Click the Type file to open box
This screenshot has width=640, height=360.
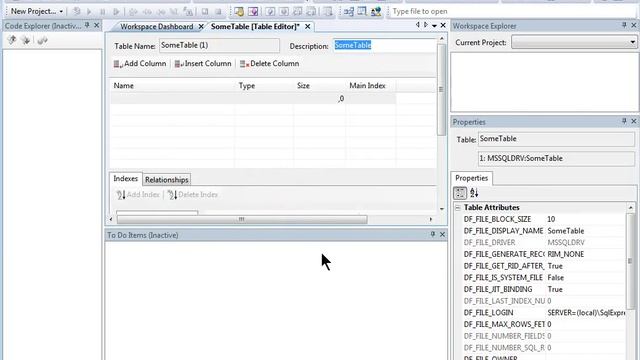click(x=512, y=11)
